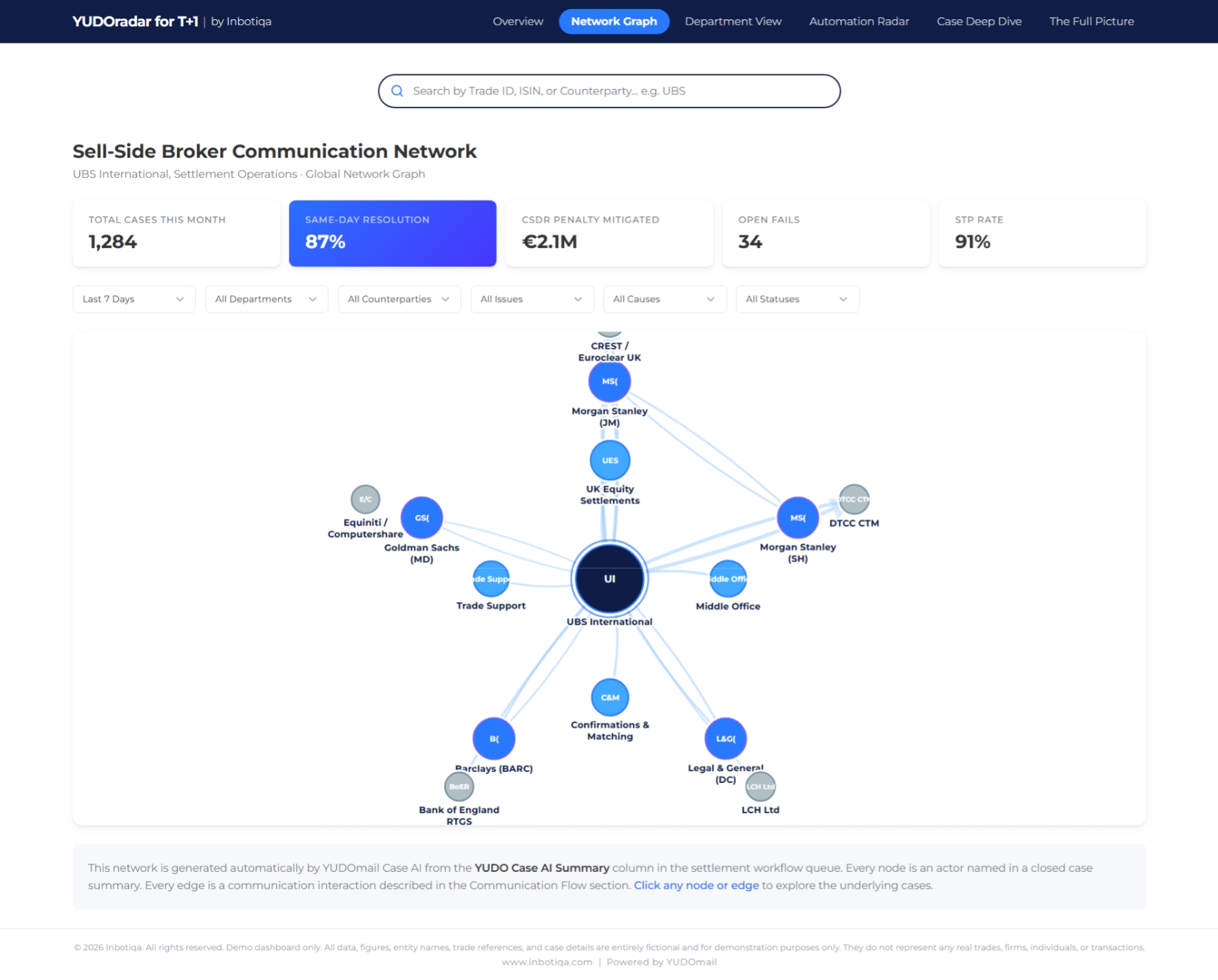Select the Goldman Sachs (MD) node
This screenshot has width=1218, height=980.
pos(421,518)
